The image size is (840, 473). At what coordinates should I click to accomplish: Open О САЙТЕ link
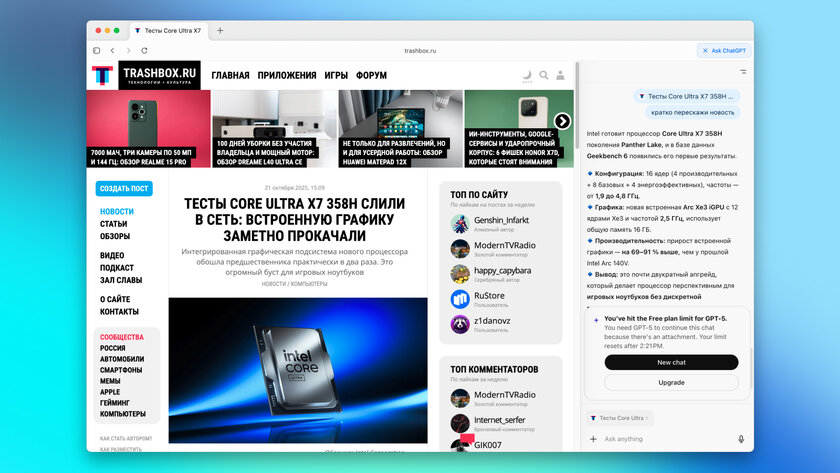coord(115,299)
